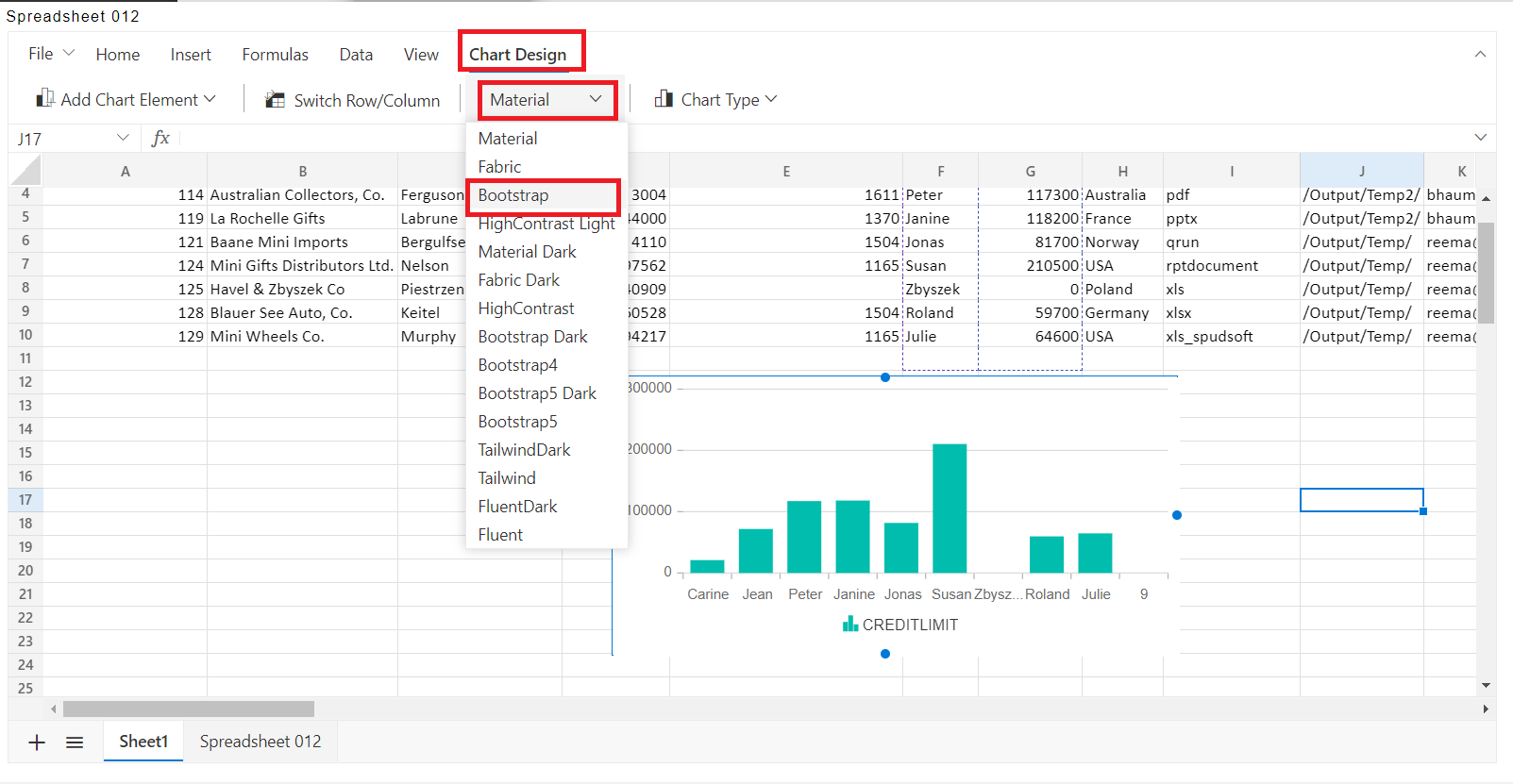Choose Fabric theme from list
This screenshot has width=1513, height=784.
[546, 167]
